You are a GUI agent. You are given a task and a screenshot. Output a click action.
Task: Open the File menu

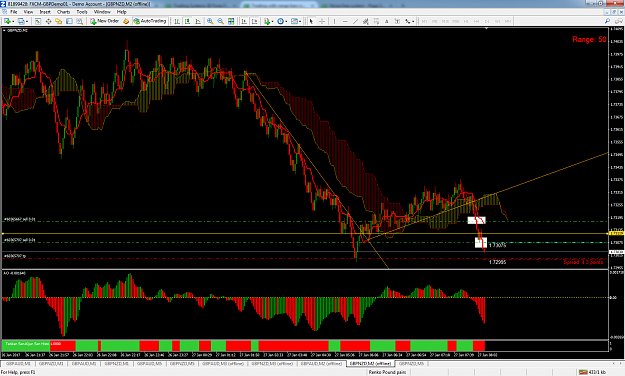pyautogui.click(x=14, y=12)
